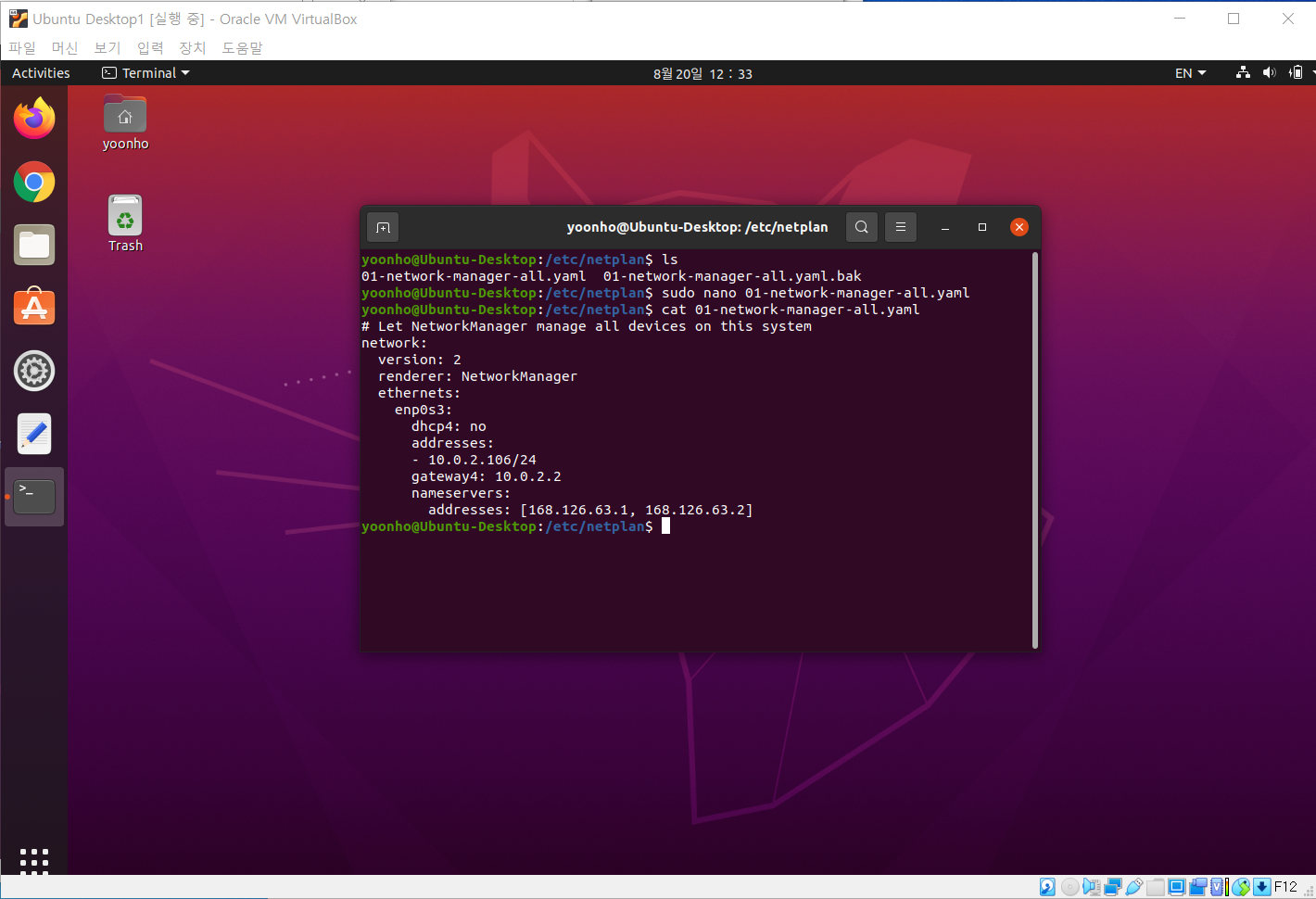Click the network status icon in top bar
This screenshot has height=899, width=1316.
point(1243,73)
